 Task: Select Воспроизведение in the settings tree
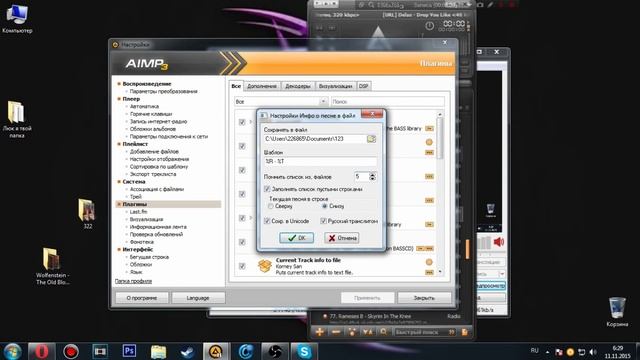click(147, 84)
